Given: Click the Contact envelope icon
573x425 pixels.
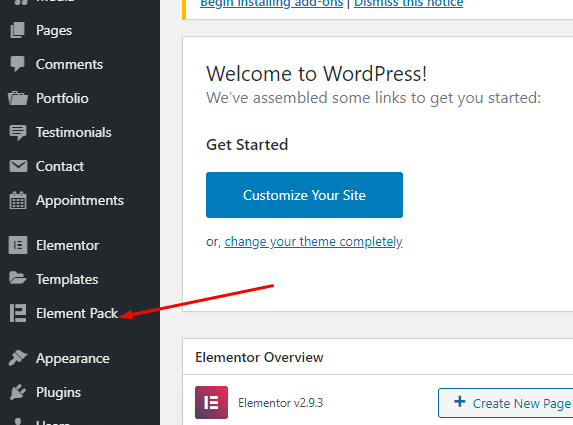Looking at the screenshot, I should (x=18, y=166).
